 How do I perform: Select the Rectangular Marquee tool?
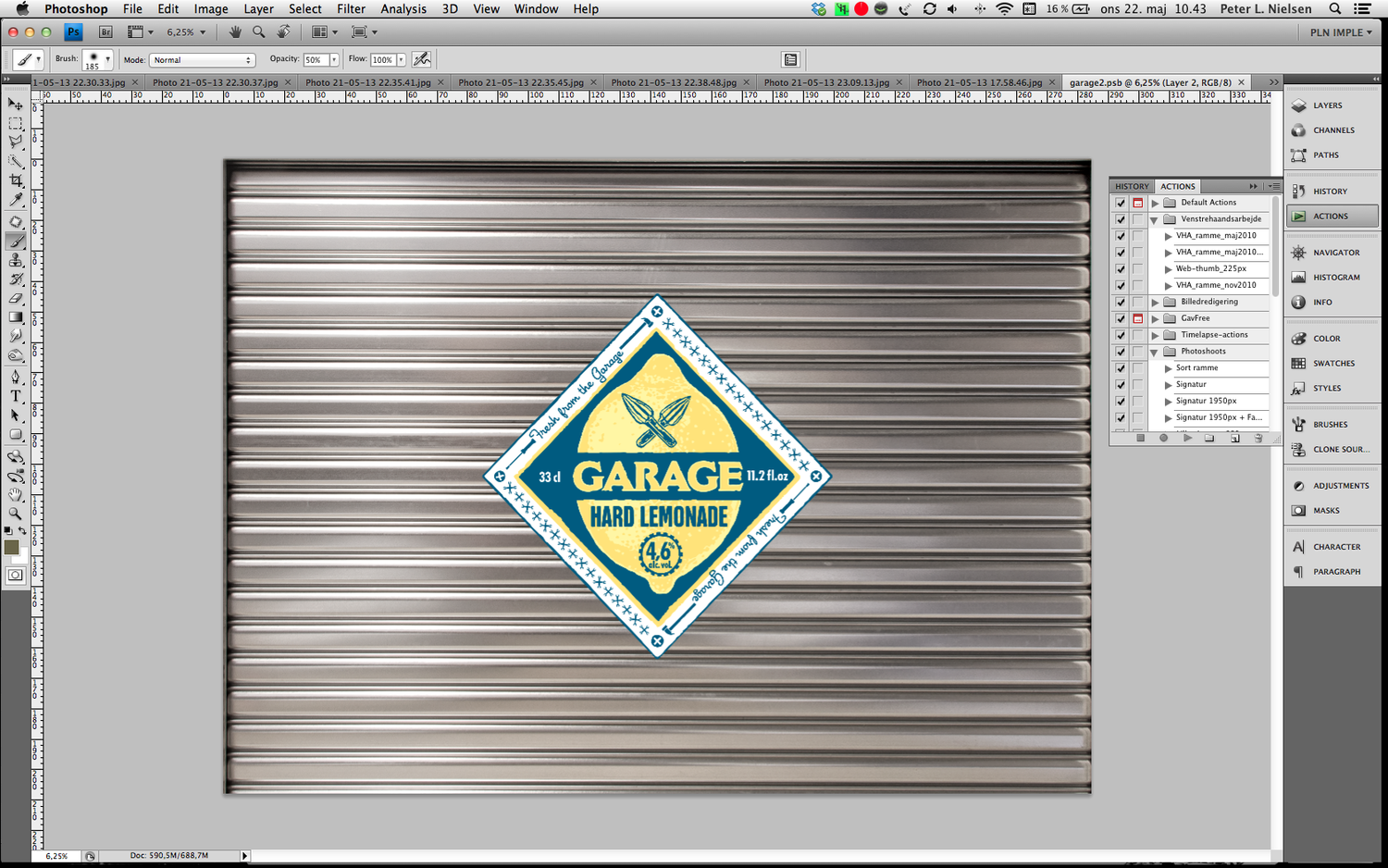tap(16, 123)
